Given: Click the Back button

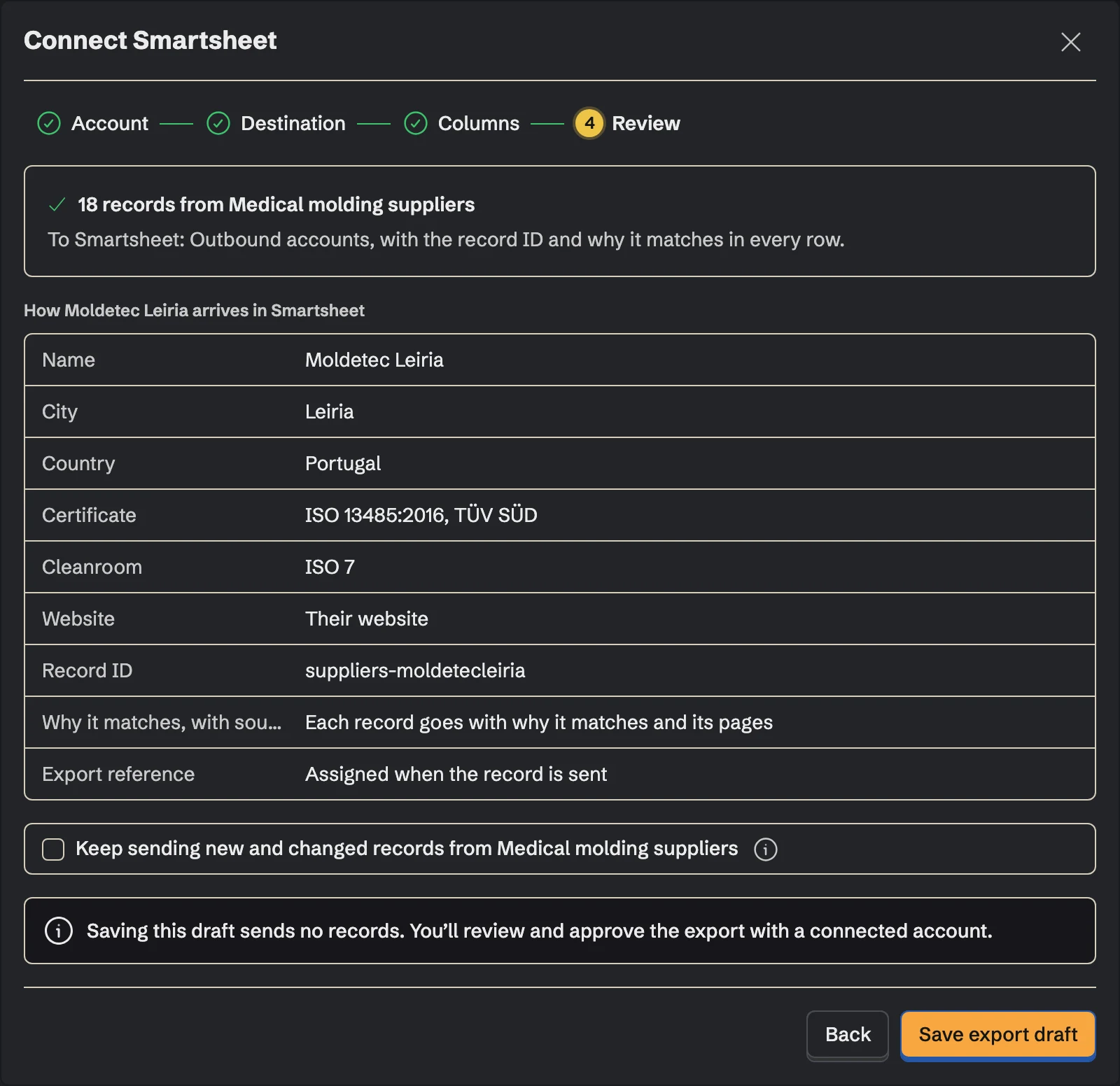Looking at the screenshot, I should [848, 1034].
